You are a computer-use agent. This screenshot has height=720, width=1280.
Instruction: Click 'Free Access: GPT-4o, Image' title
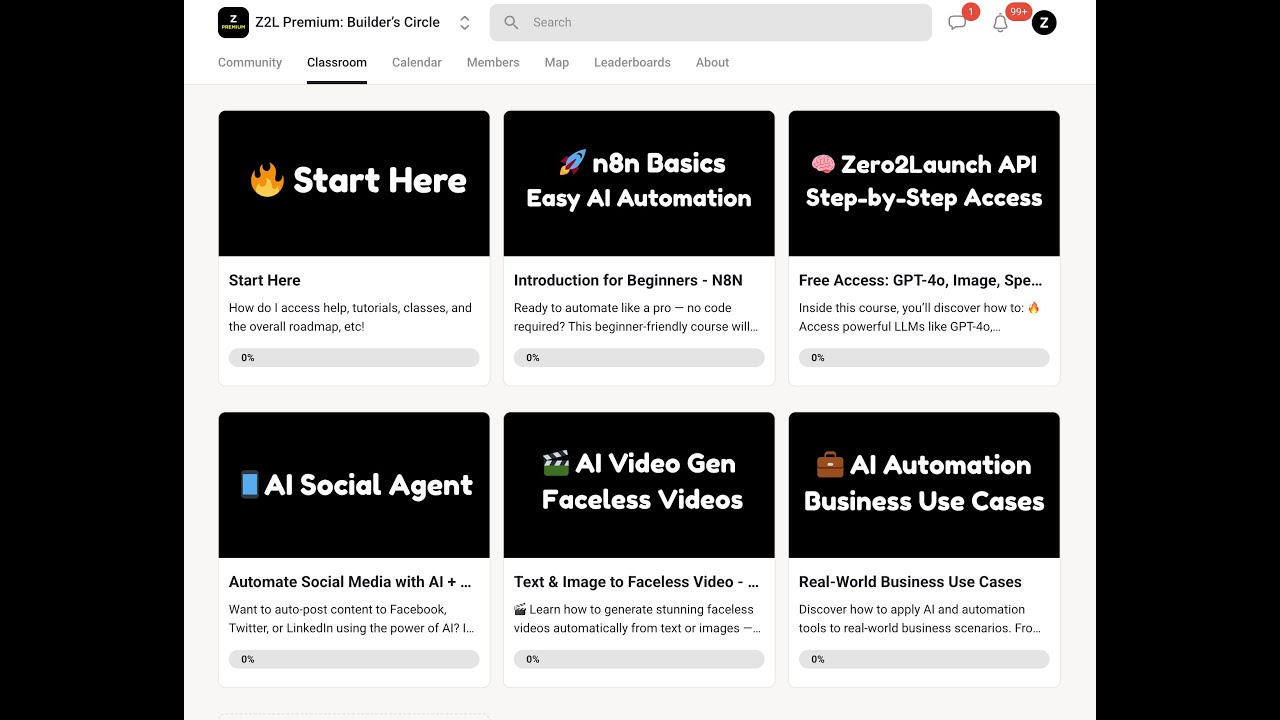[x=920, y=280]
